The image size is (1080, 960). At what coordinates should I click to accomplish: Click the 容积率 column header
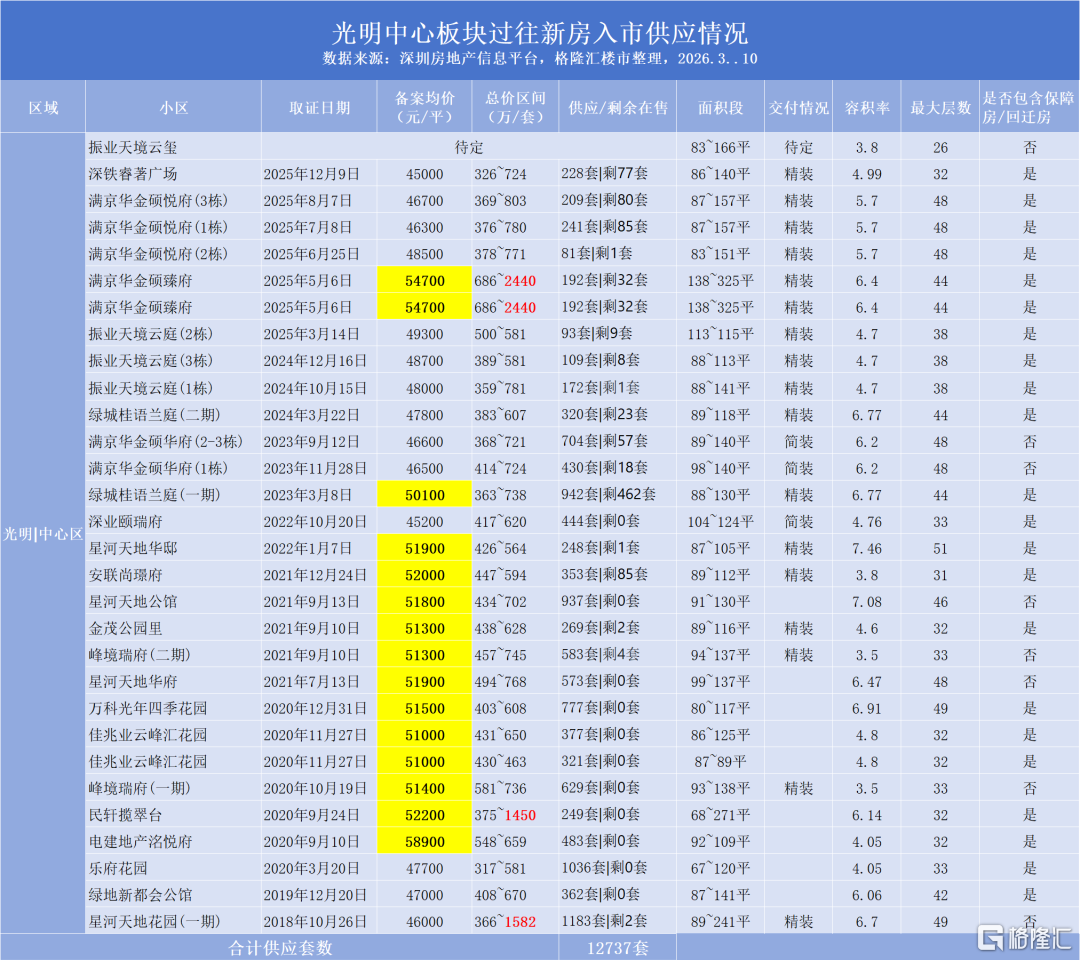[867, 107]
